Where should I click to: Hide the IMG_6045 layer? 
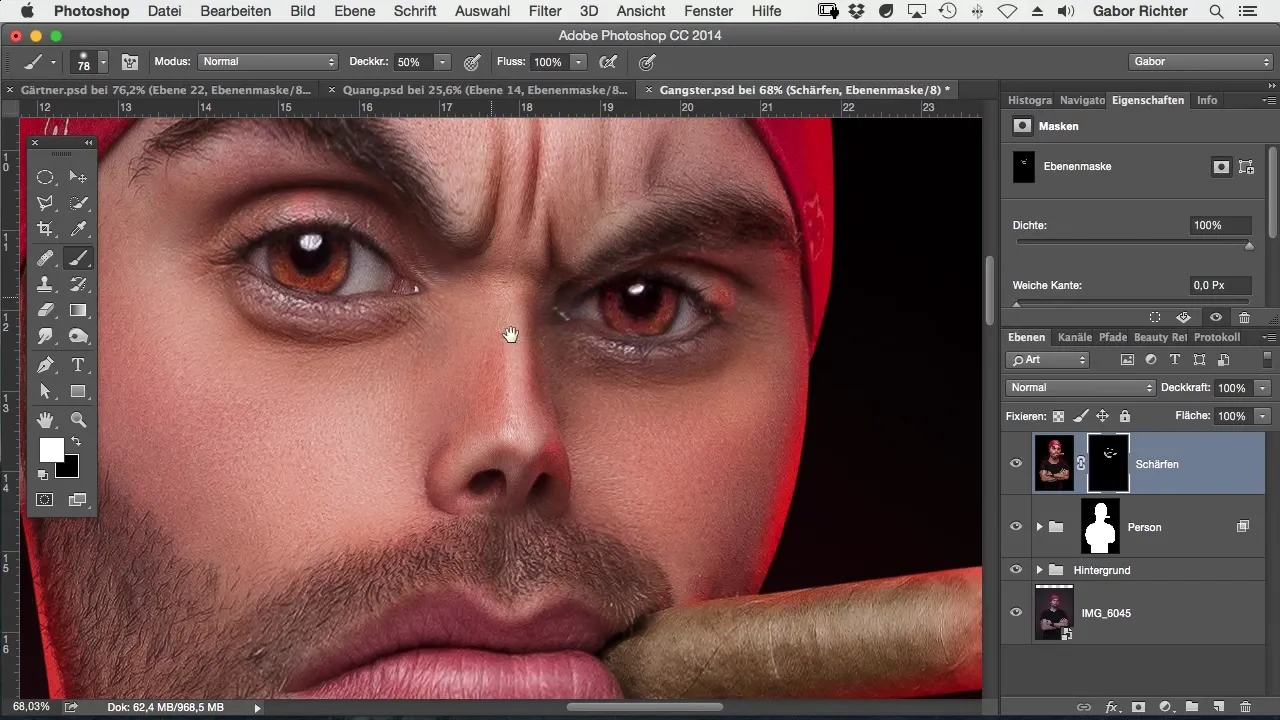pyautogui.click(x=1016, y=612)
